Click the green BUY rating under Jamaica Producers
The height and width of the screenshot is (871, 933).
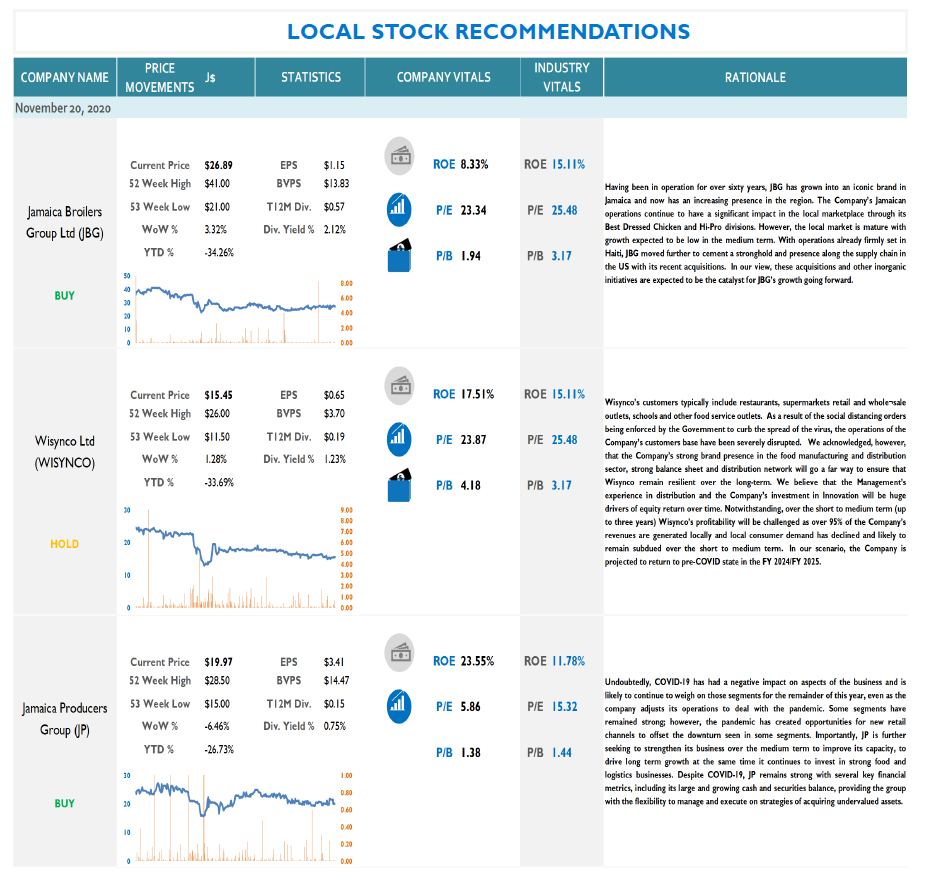click(x=64, y=803)
